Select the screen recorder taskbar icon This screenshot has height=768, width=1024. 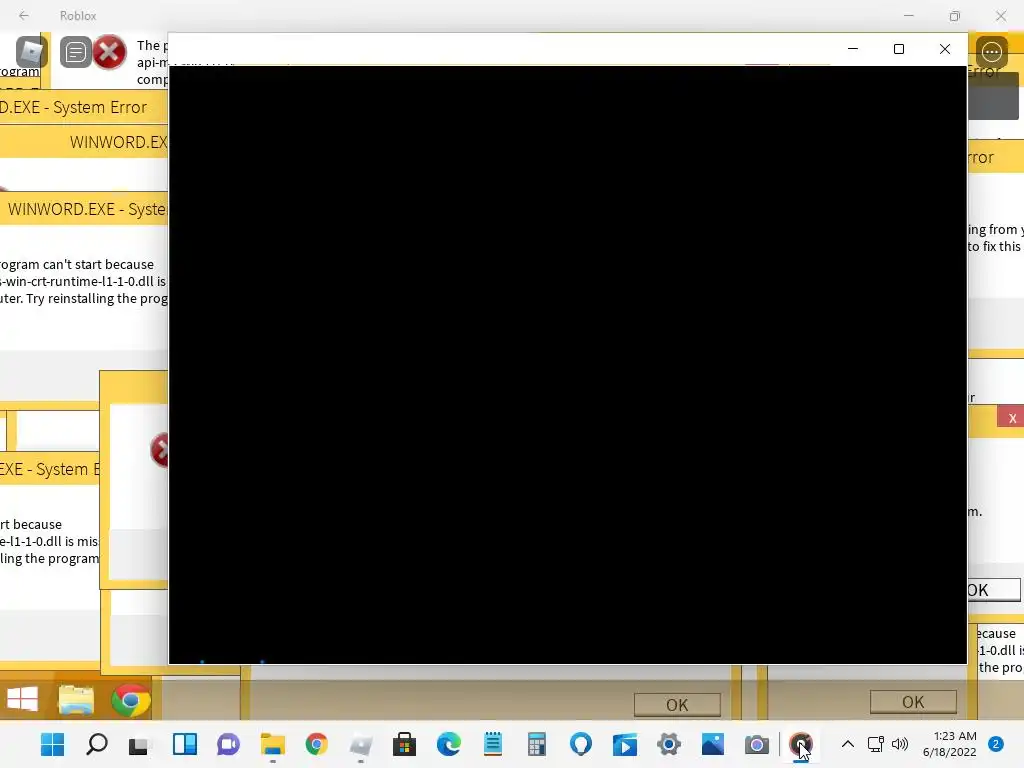(801, 744)
